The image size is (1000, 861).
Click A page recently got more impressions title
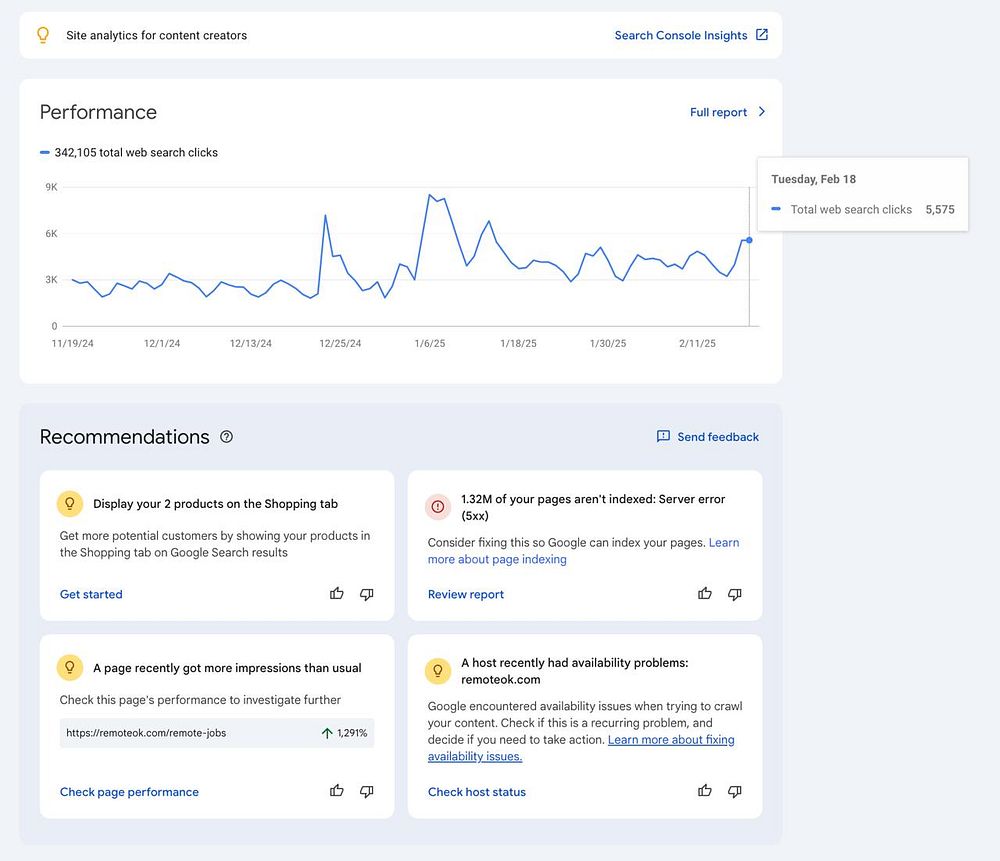click(227, 668)
